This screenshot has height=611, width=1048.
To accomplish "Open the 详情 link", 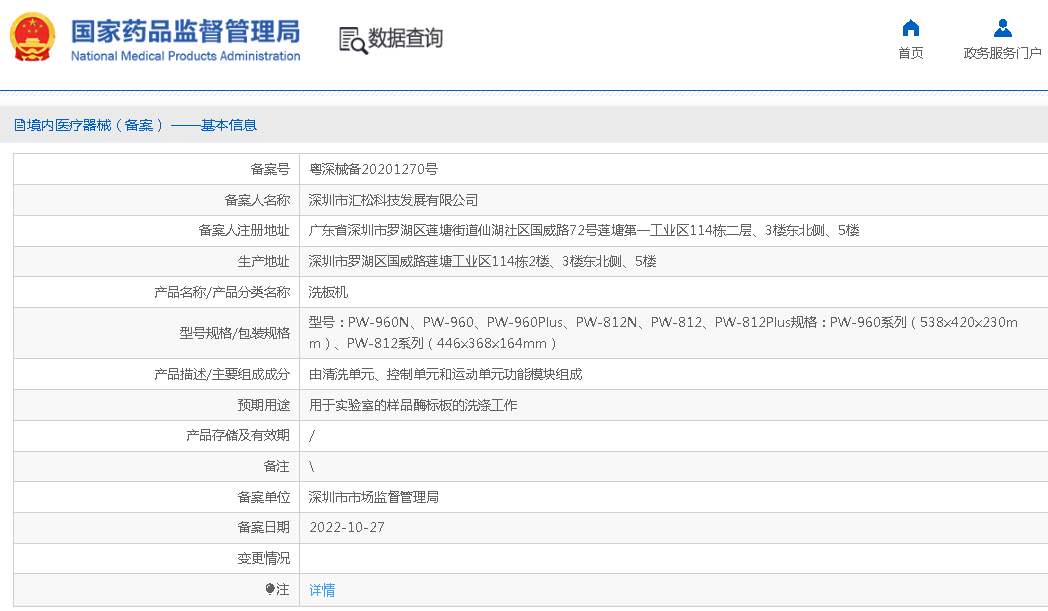I will 322,590.
